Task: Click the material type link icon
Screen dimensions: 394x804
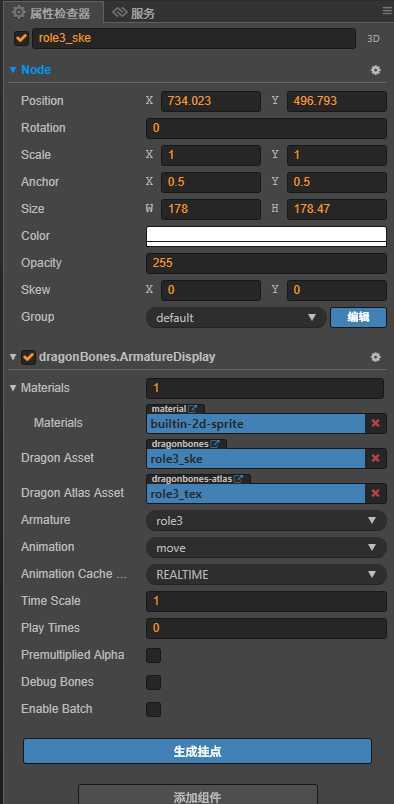Action: 193,409
